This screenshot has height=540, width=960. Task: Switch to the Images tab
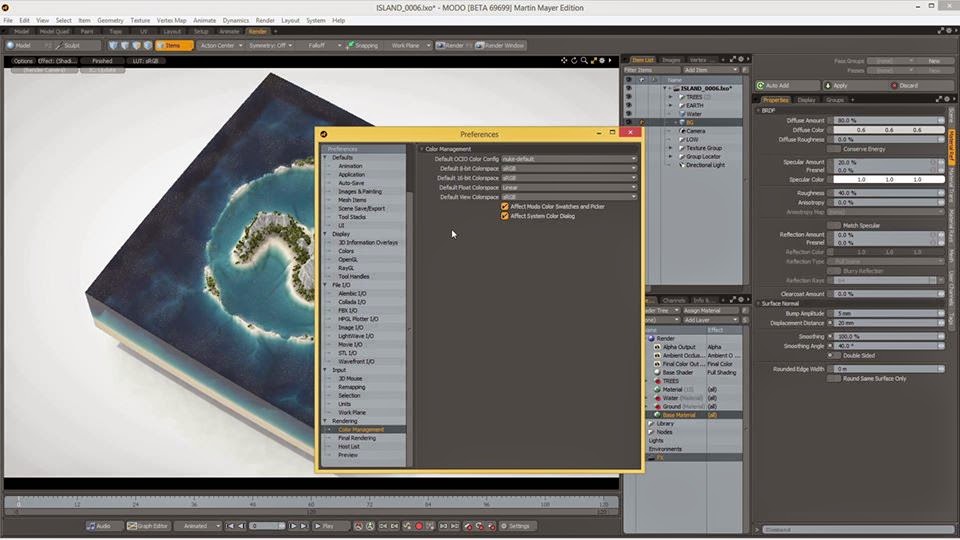pyautogui.click(x=671, y=60)
